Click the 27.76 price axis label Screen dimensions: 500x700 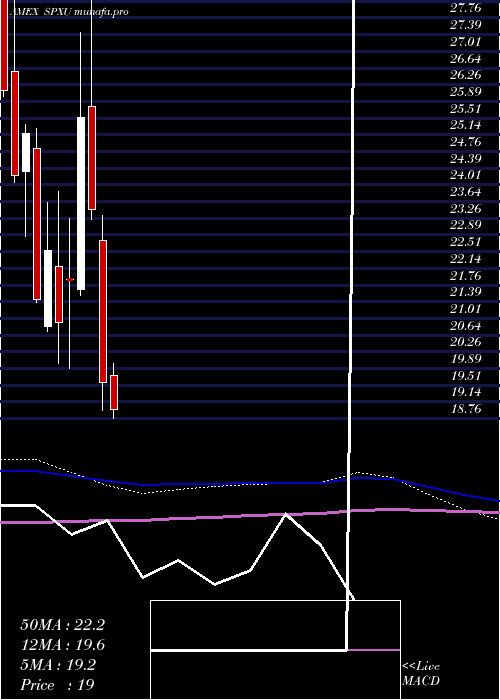point(466,8)
